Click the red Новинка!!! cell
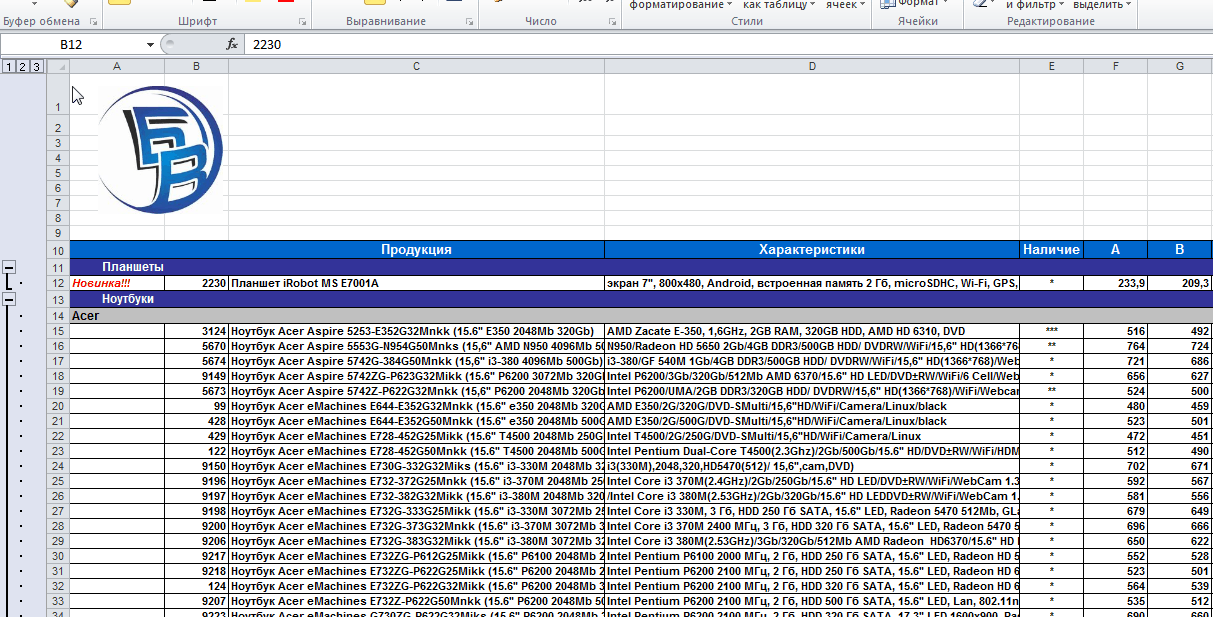This screenshot has height=617, width=1213. click(x=117, y=283)
